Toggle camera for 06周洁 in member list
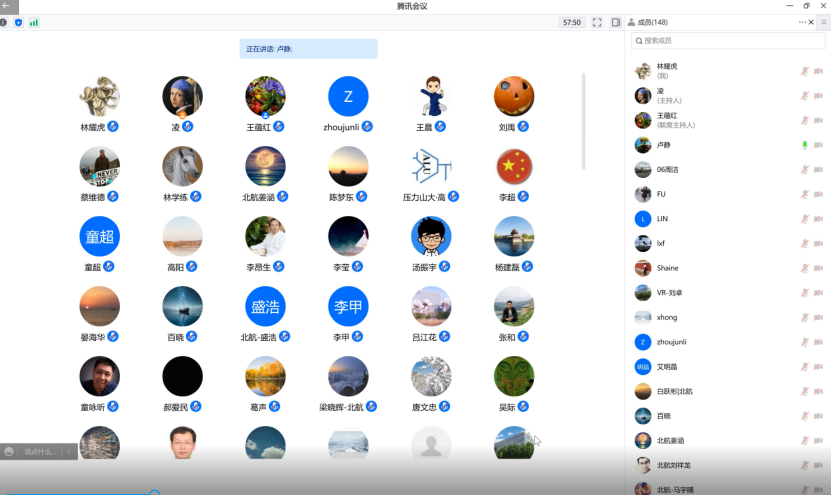 click(818, 170)
